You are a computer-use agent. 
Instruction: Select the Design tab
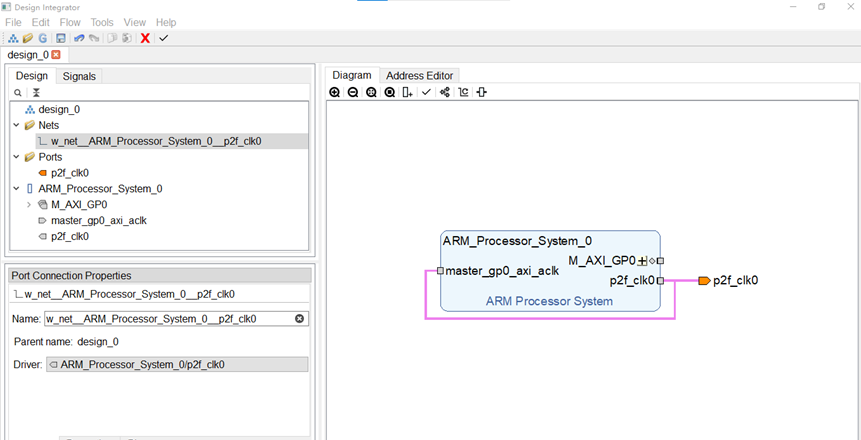coord(32,76)
